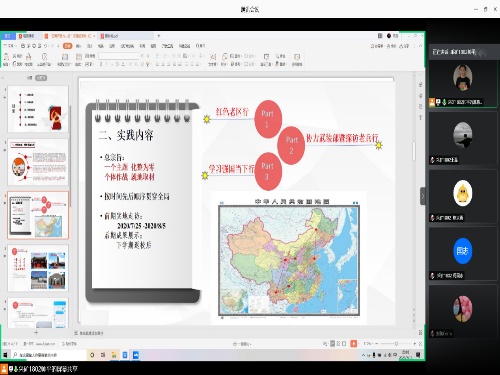The height and width of the screenshot is (375, 500).
Task: Switch to the third document tab
Action: pos(112,36)
